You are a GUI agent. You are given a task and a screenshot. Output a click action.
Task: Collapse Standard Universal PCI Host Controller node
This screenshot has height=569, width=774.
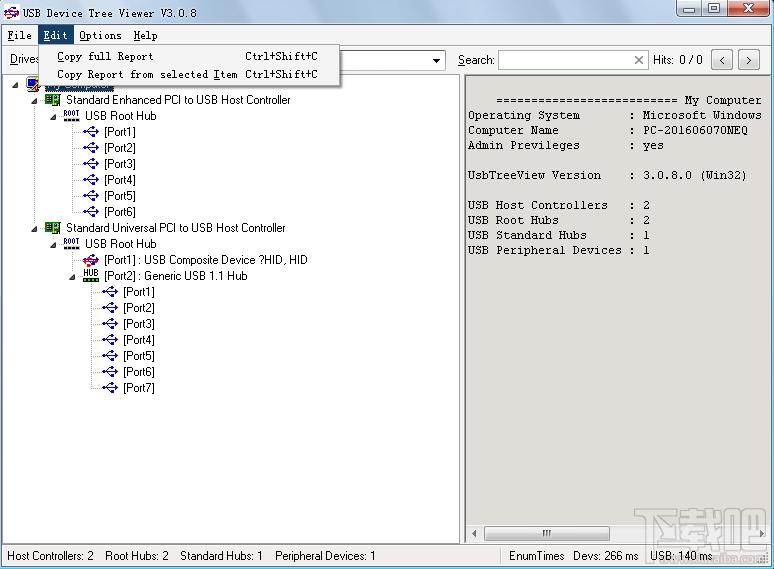tap(34, 229)
